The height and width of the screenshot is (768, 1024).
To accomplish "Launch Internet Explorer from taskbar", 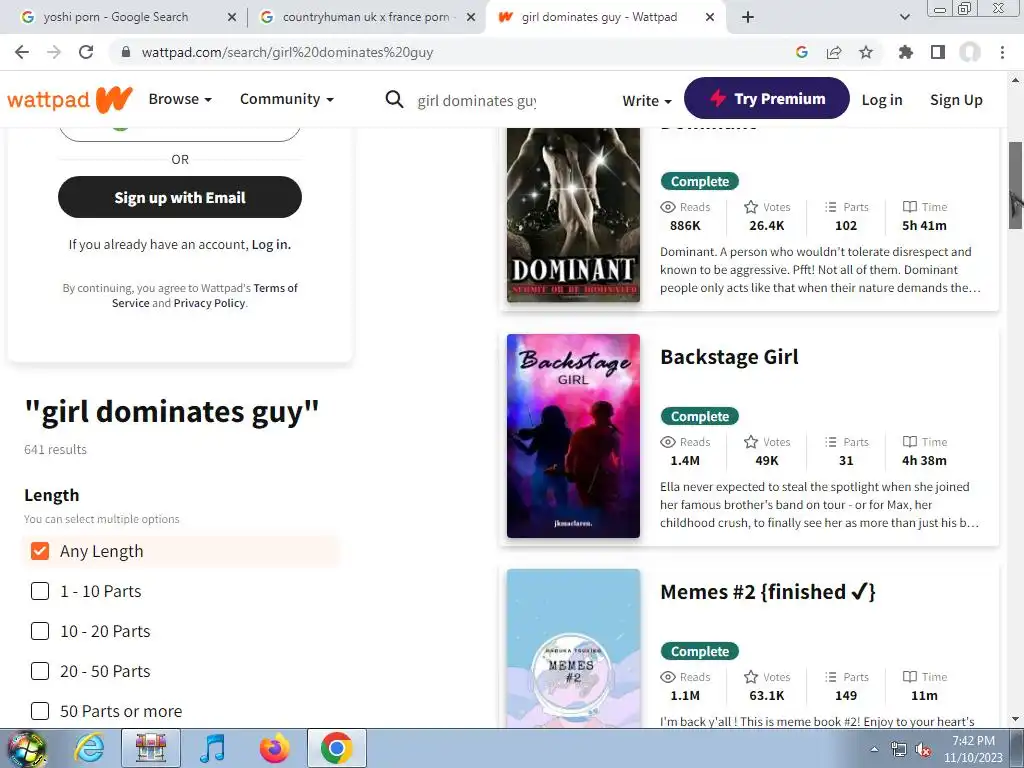I will (89, 748).
